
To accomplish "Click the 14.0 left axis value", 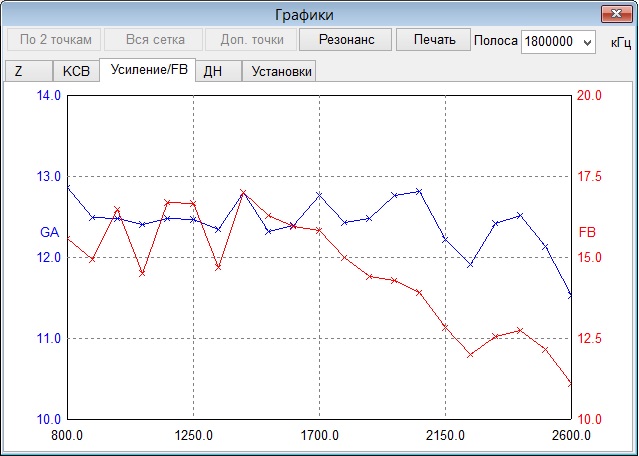I will 49,95.
